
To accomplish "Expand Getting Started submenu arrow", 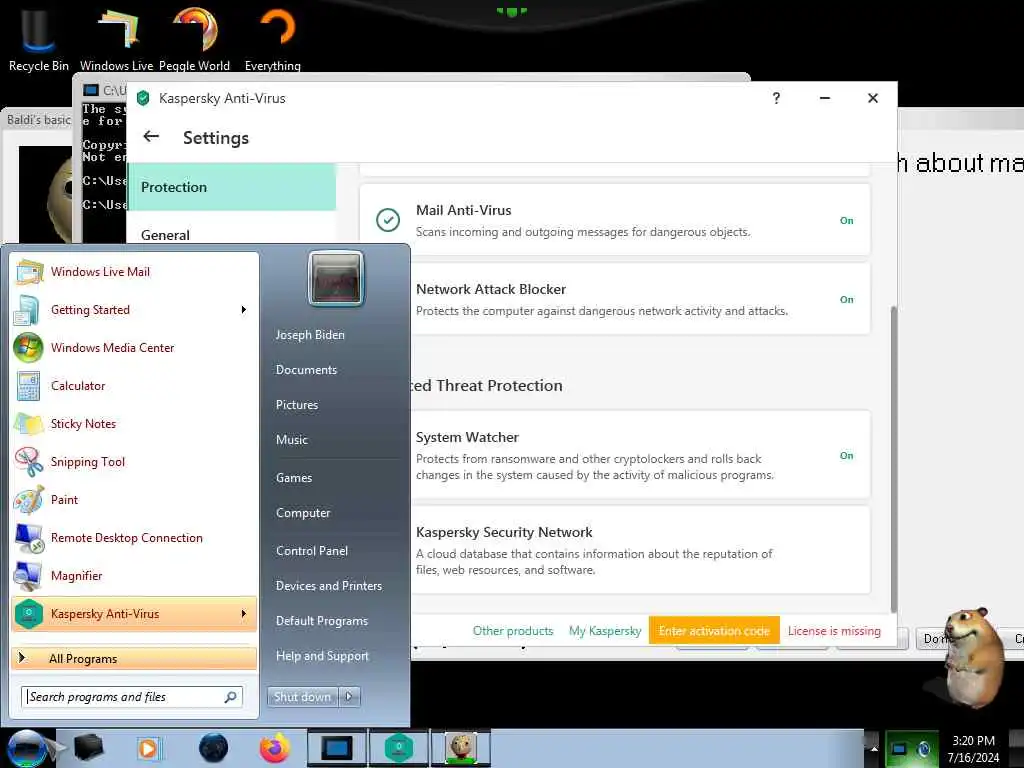I will point(244,310).
